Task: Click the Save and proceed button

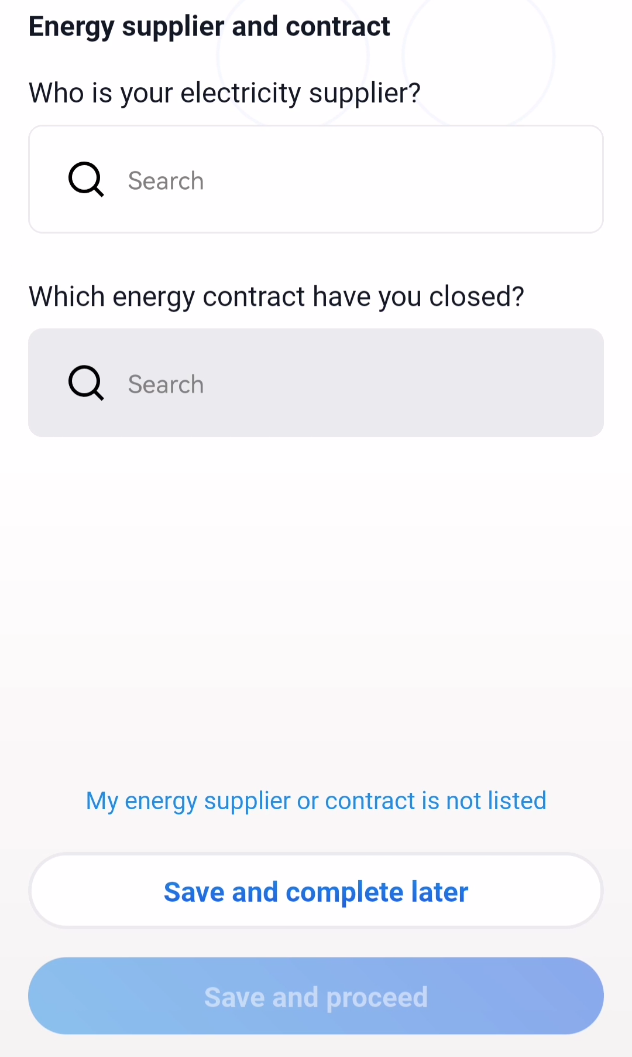Action: (x=315, y=996)
